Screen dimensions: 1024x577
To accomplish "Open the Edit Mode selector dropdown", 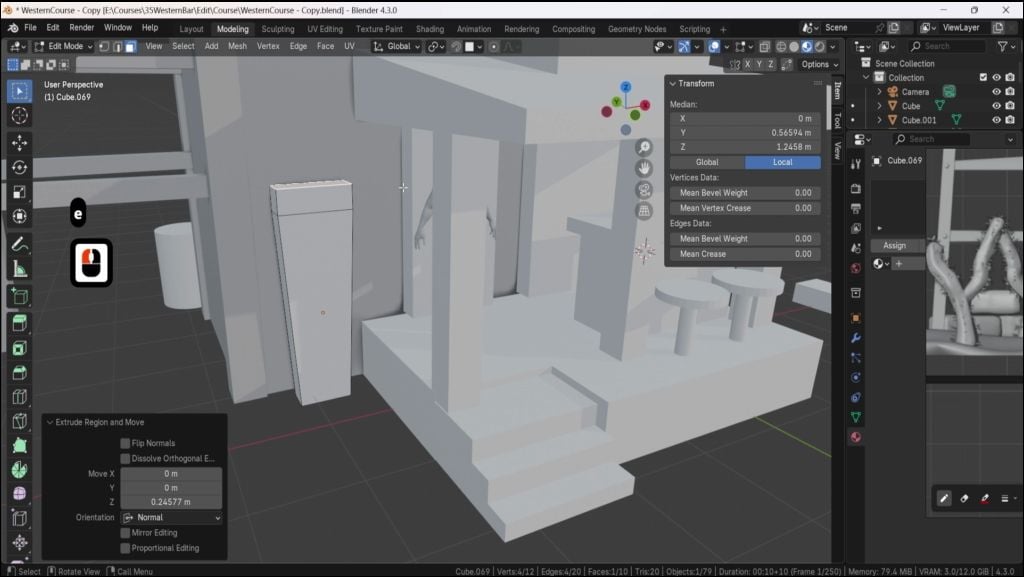I will [64, 46].
